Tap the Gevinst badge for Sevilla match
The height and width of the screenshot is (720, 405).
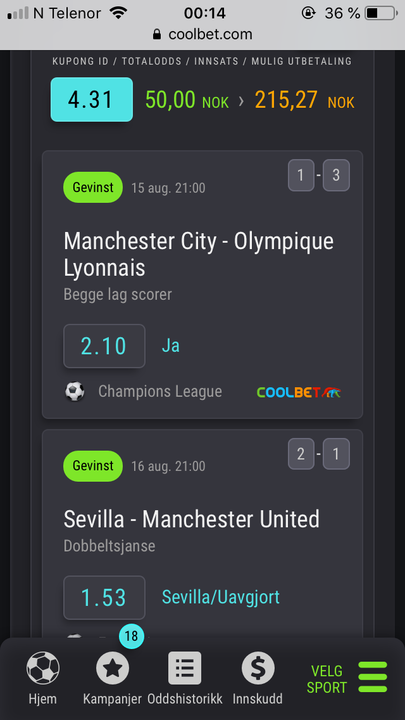pyautogui.click(x=93, y=466)
